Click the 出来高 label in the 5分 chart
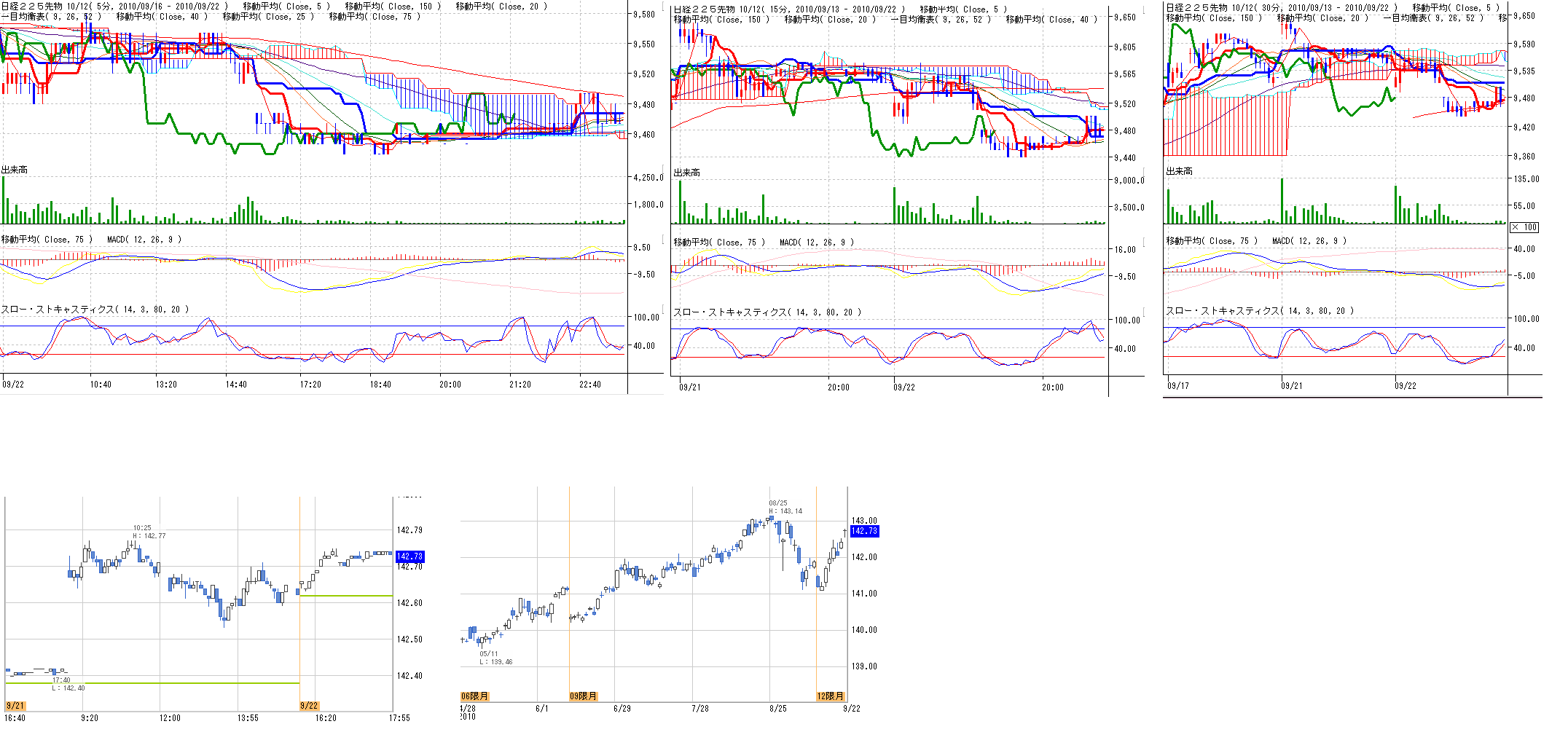 (15, 170)
